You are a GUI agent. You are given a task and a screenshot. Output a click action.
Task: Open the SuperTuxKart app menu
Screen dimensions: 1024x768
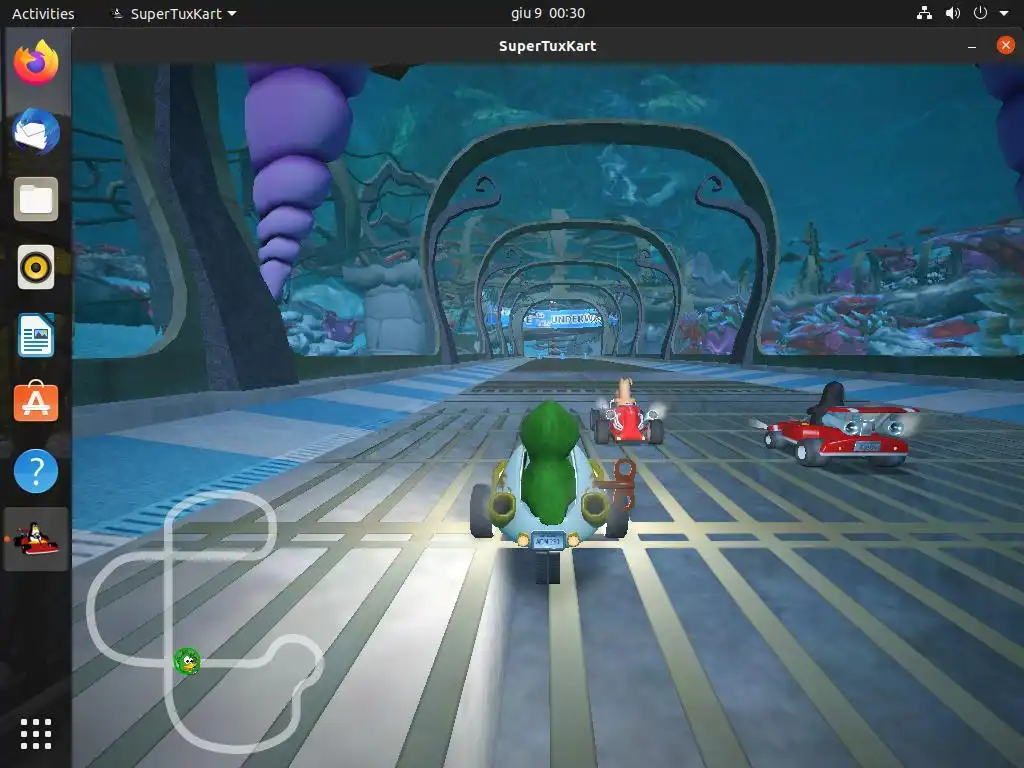coord(174,14)
